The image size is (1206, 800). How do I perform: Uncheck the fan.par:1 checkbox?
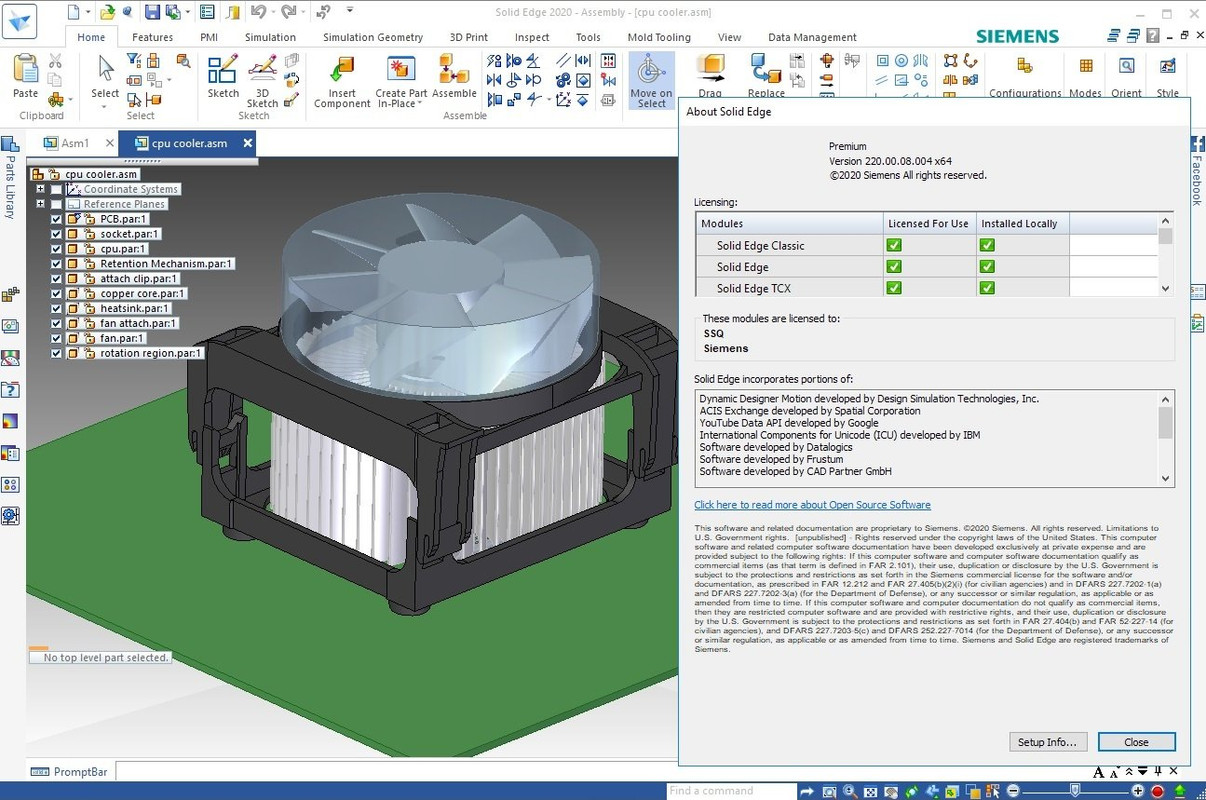pyautogui.click(x=57, y=338)
